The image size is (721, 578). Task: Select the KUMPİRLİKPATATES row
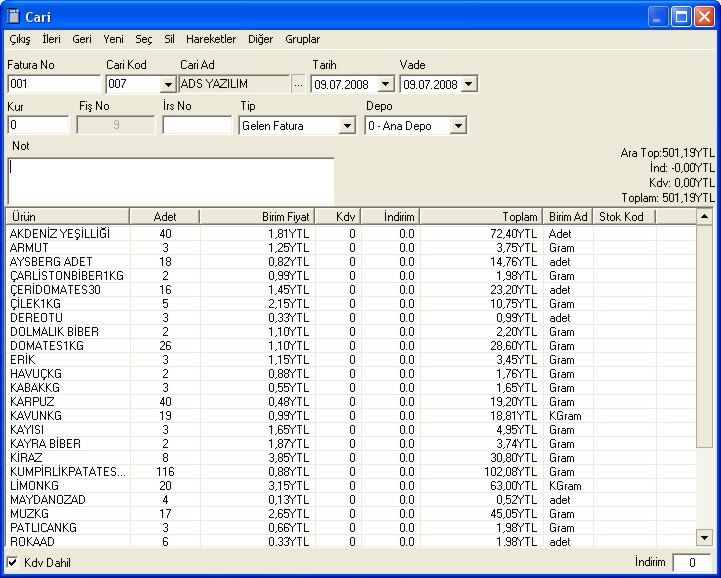coord(351,472)
